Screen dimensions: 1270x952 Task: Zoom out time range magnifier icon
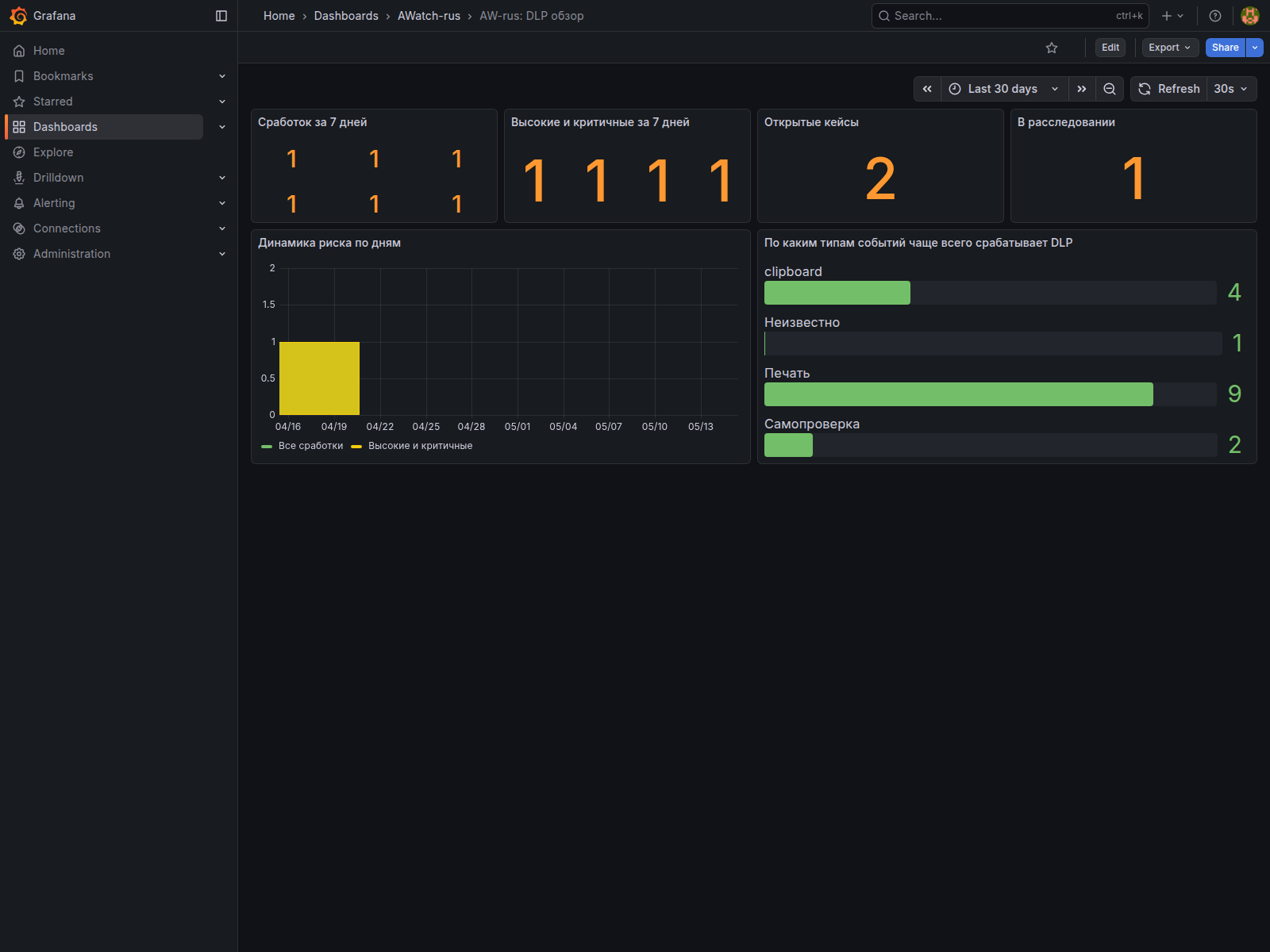(x=1110, y=89)
